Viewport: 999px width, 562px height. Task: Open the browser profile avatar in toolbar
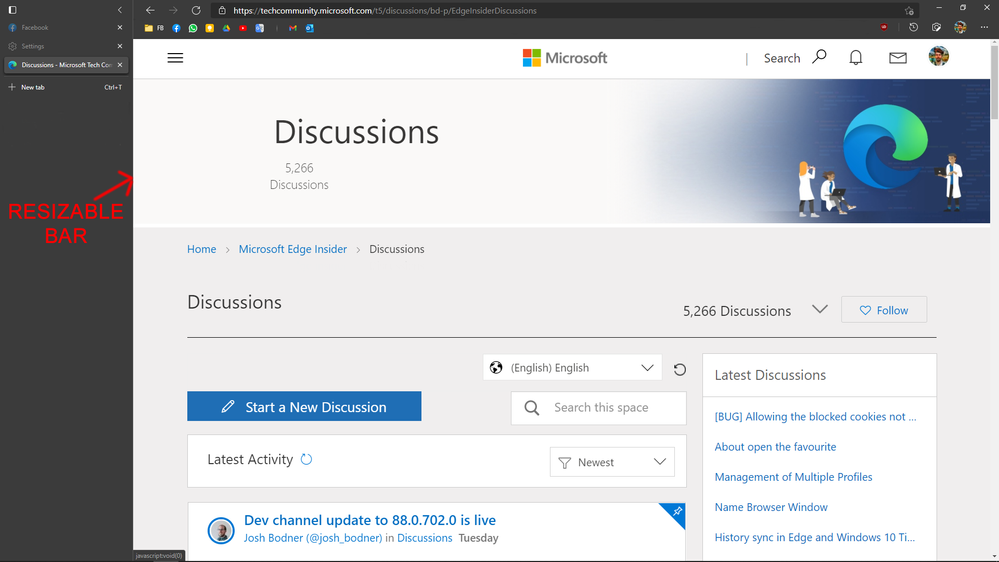(960, 27)
